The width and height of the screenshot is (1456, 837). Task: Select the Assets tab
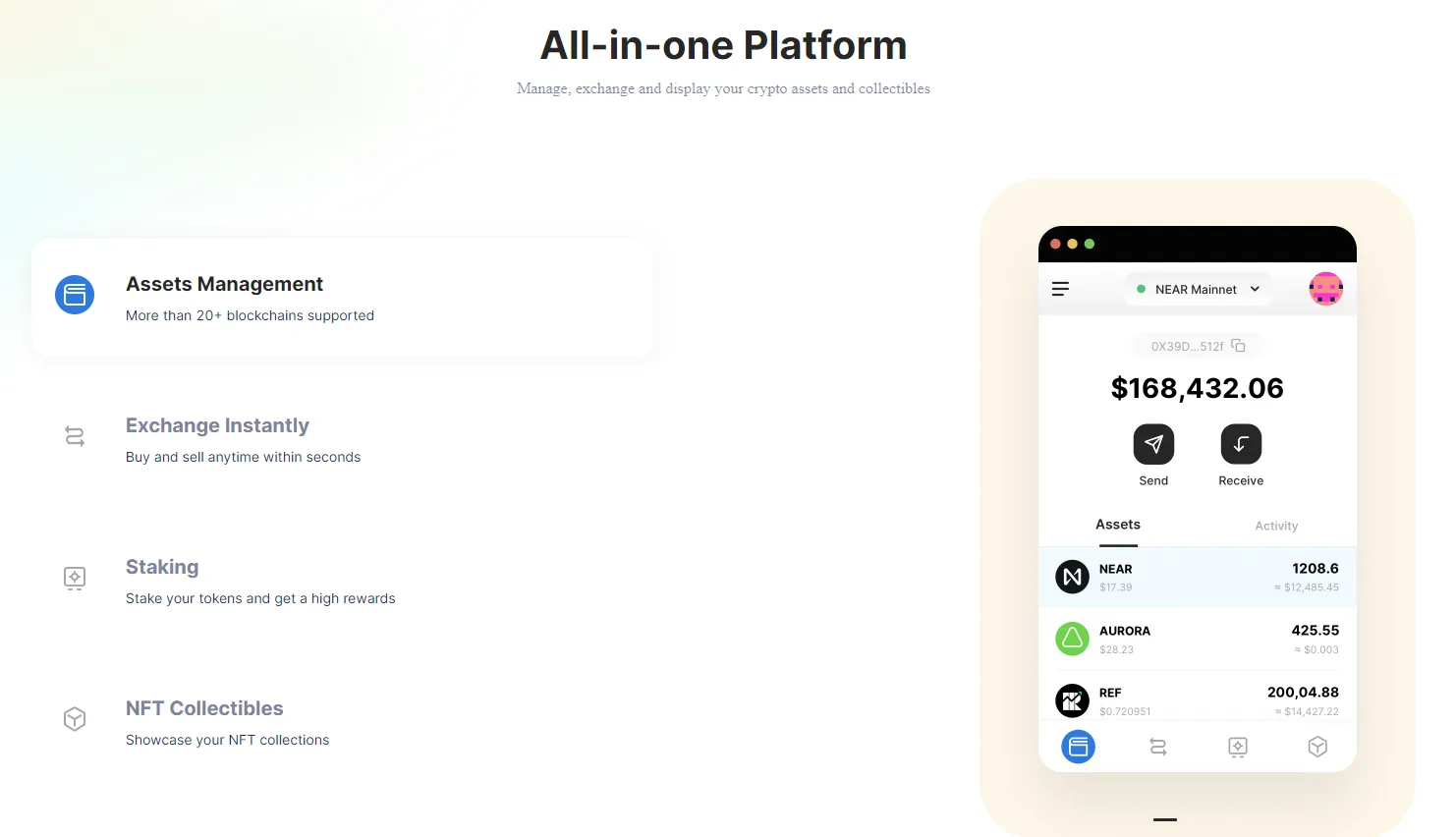coord(1117,525)
